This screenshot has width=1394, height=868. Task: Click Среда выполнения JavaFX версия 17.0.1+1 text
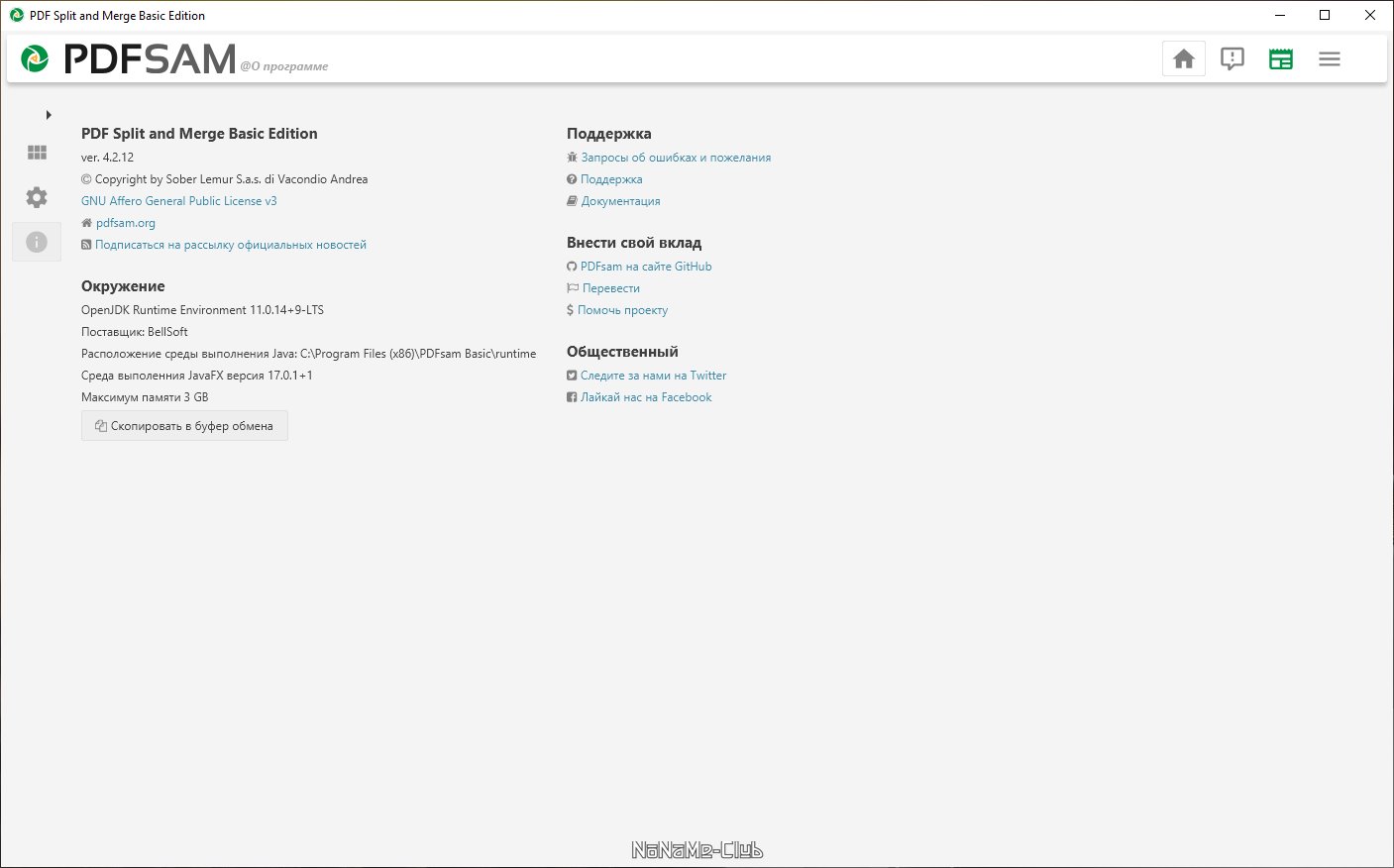[197, 376]
